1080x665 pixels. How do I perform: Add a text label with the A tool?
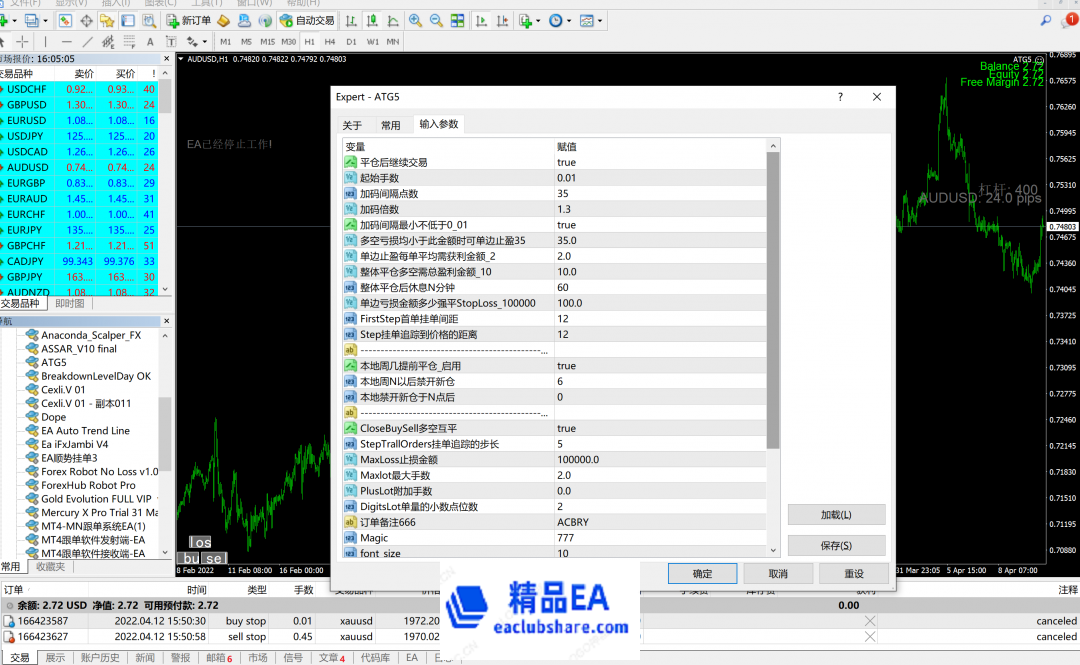(149, 41)
